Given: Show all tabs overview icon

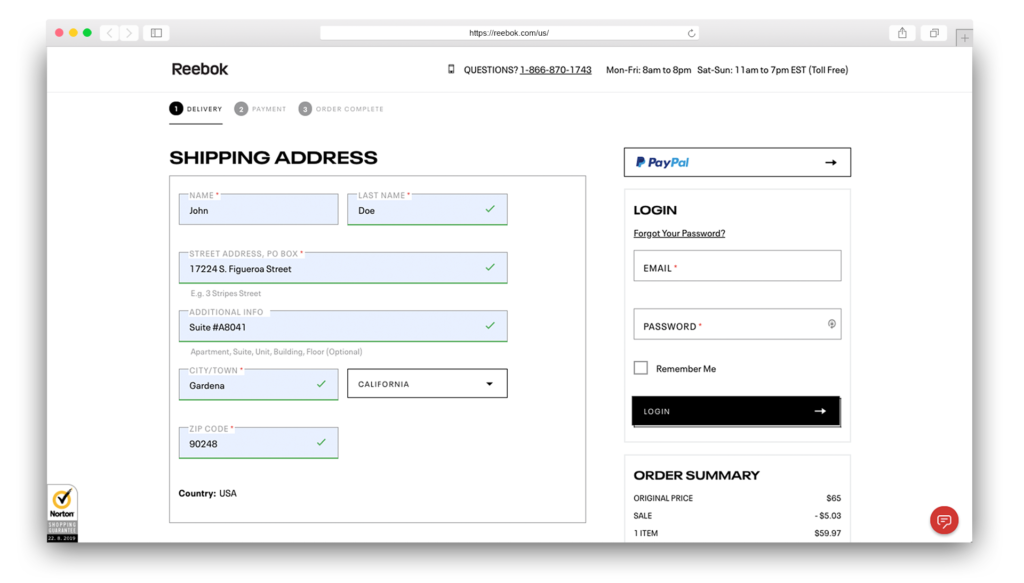Looking at the screenshot, I should pyautogui.click(x=934, y=33).
